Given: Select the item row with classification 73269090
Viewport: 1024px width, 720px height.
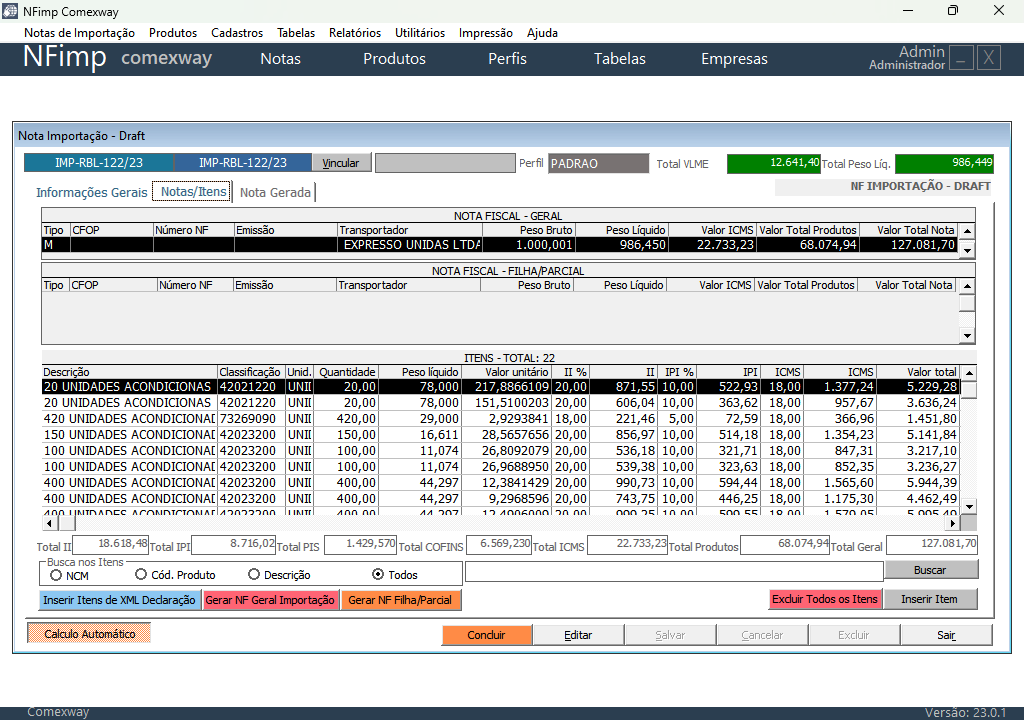Looking at the screenshot, I should click(500, 419).
